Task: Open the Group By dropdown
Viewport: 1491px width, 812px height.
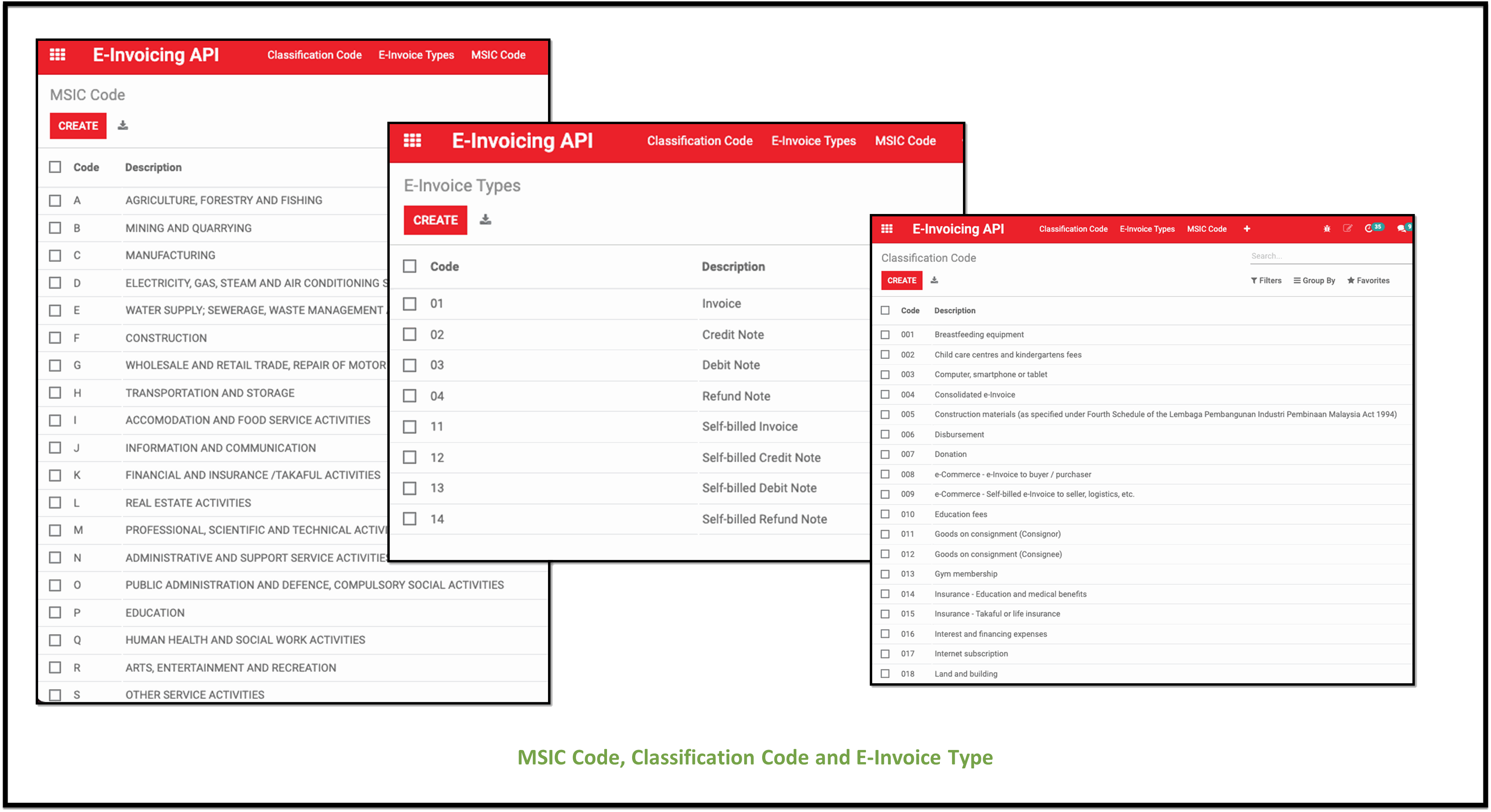Action: tap(1314, 280)
